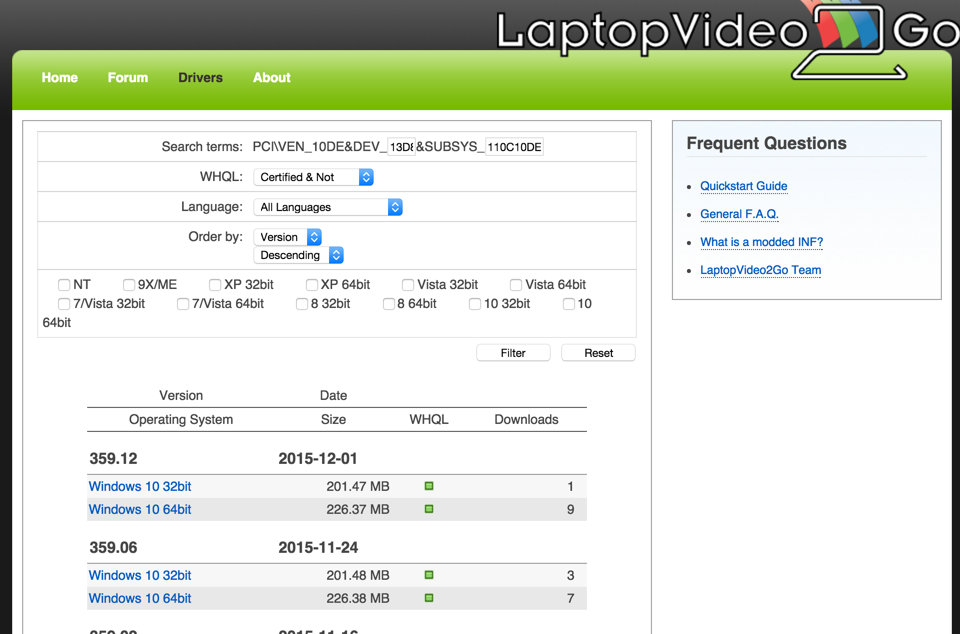Enable the NT checkbox

pyautogui.click(x=64, y=285)
